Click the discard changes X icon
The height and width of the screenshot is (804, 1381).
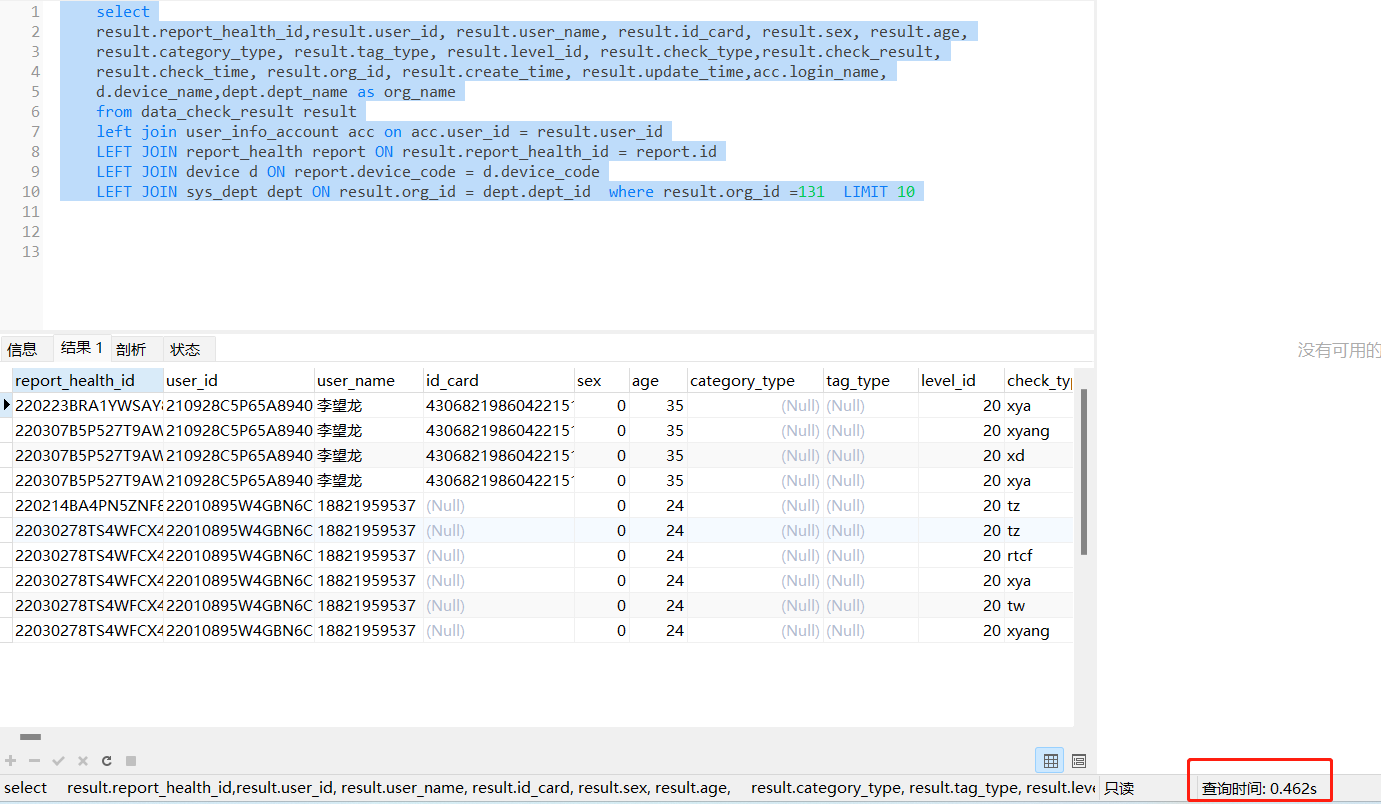pyautogui.click(x=83, y=761)
